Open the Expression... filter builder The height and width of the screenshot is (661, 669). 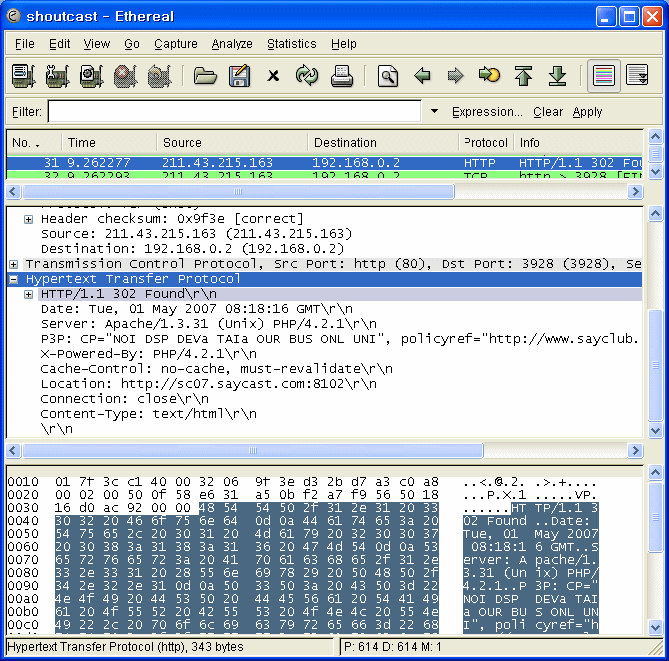click(487, 112)
